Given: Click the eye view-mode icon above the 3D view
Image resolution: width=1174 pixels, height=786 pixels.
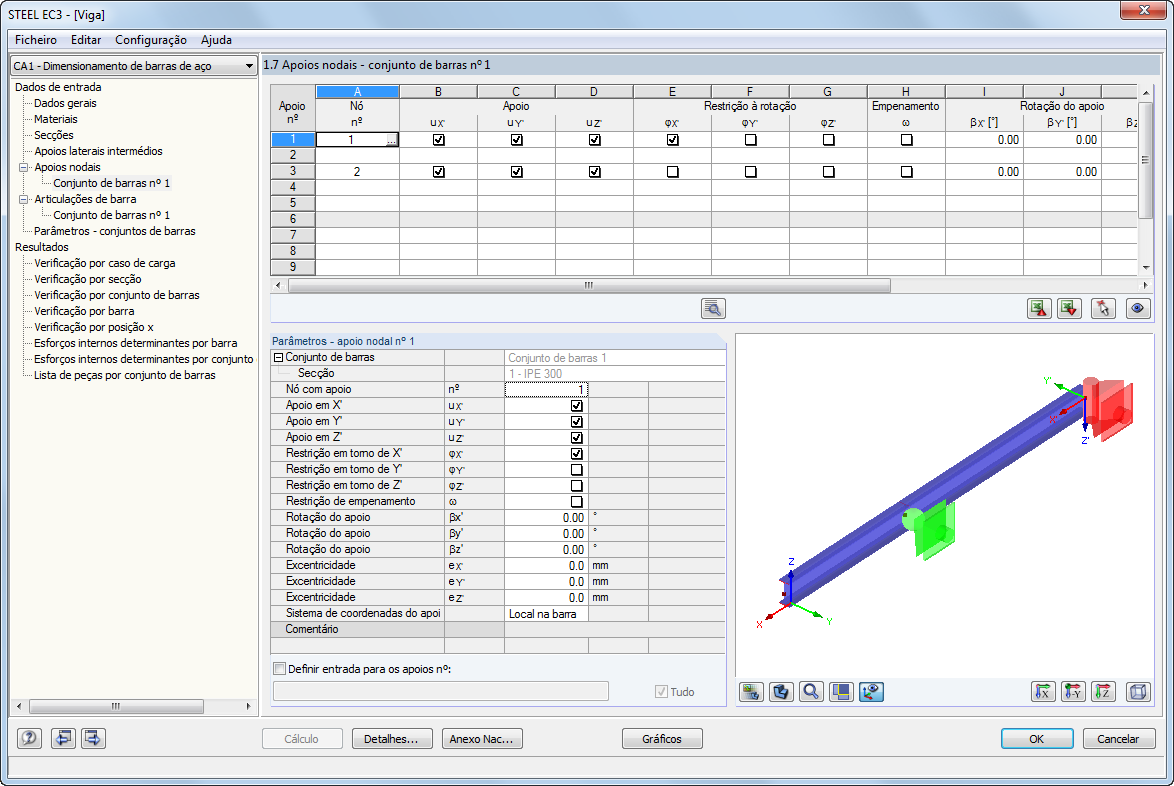Looking at the screenshot, I should 1138,308.
